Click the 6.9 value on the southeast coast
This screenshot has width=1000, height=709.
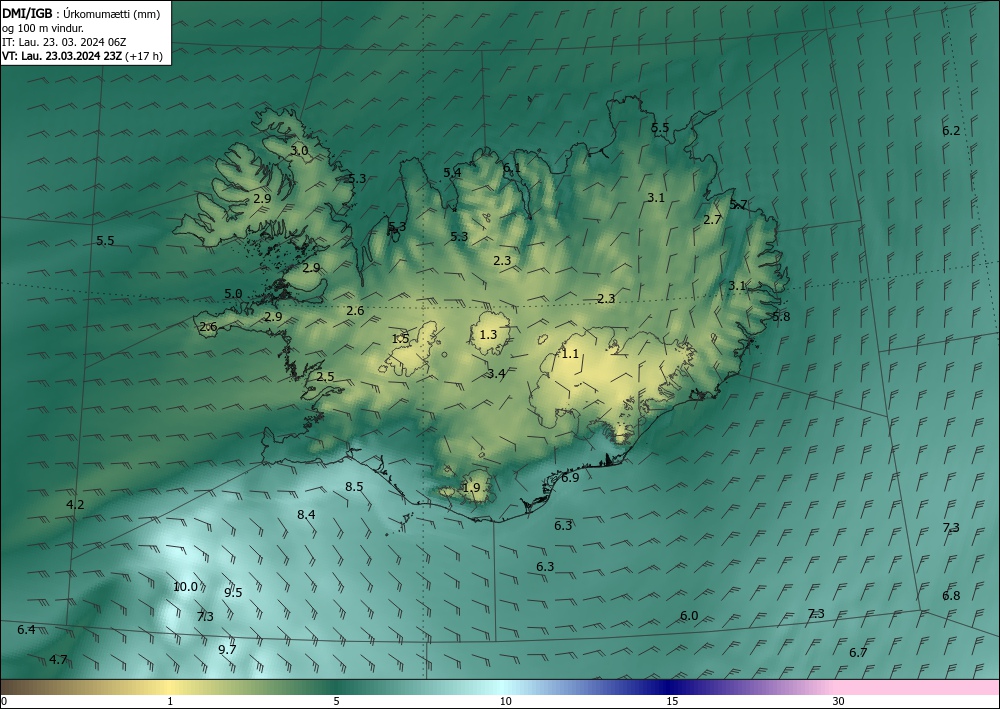(x=570, y=478)
